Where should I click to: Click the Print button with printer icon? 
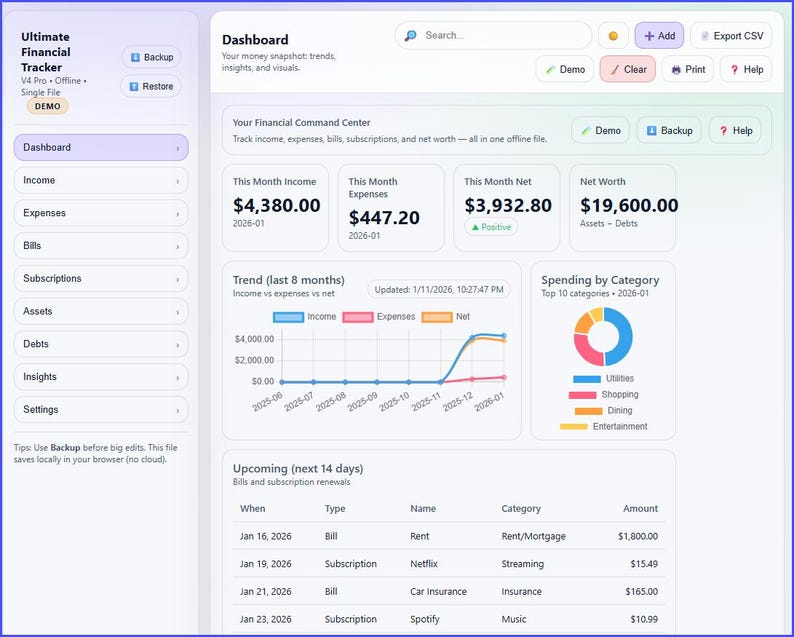tap(688, 69)
